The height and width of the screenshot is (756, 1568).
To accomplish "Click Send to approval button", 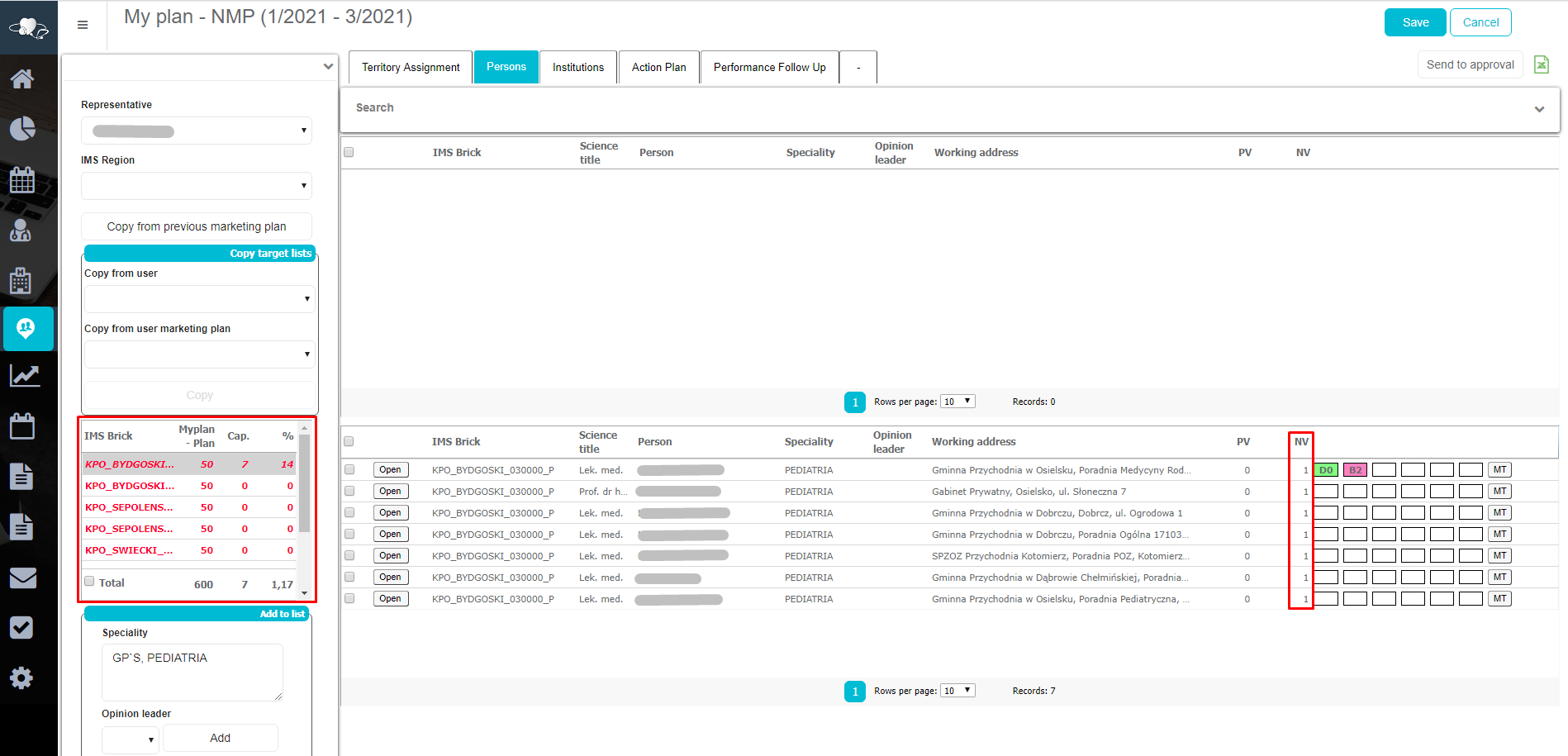I will [x=1470, y=64].
